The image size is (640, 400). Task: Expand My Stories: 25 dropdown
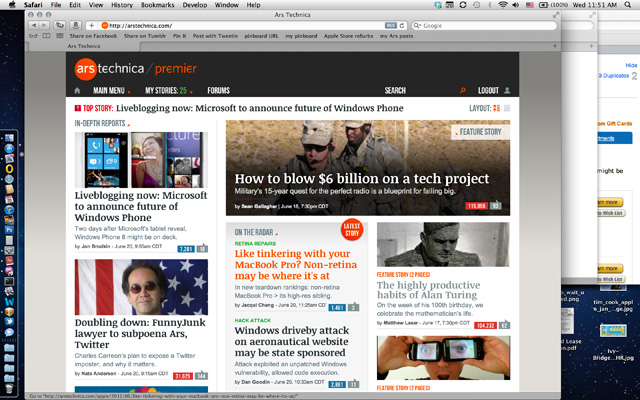tap(169, 91)
